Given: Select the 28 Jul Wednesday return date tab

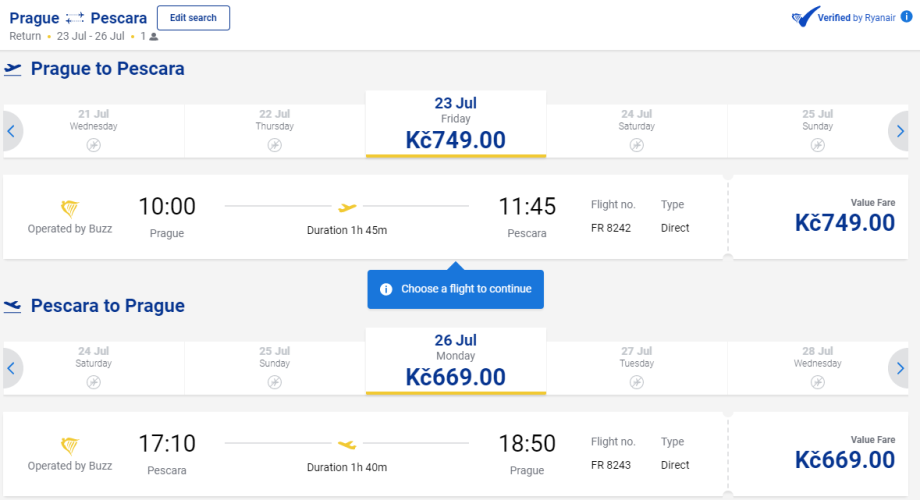Looking at the screenshot, I should point(817,362).
